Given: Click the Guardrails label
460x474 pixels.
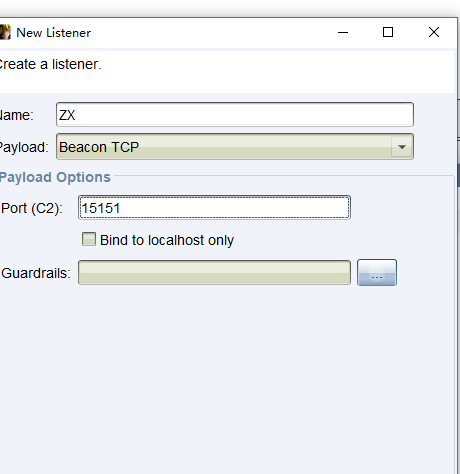Looking at the screenshot, I should [36, 273].
